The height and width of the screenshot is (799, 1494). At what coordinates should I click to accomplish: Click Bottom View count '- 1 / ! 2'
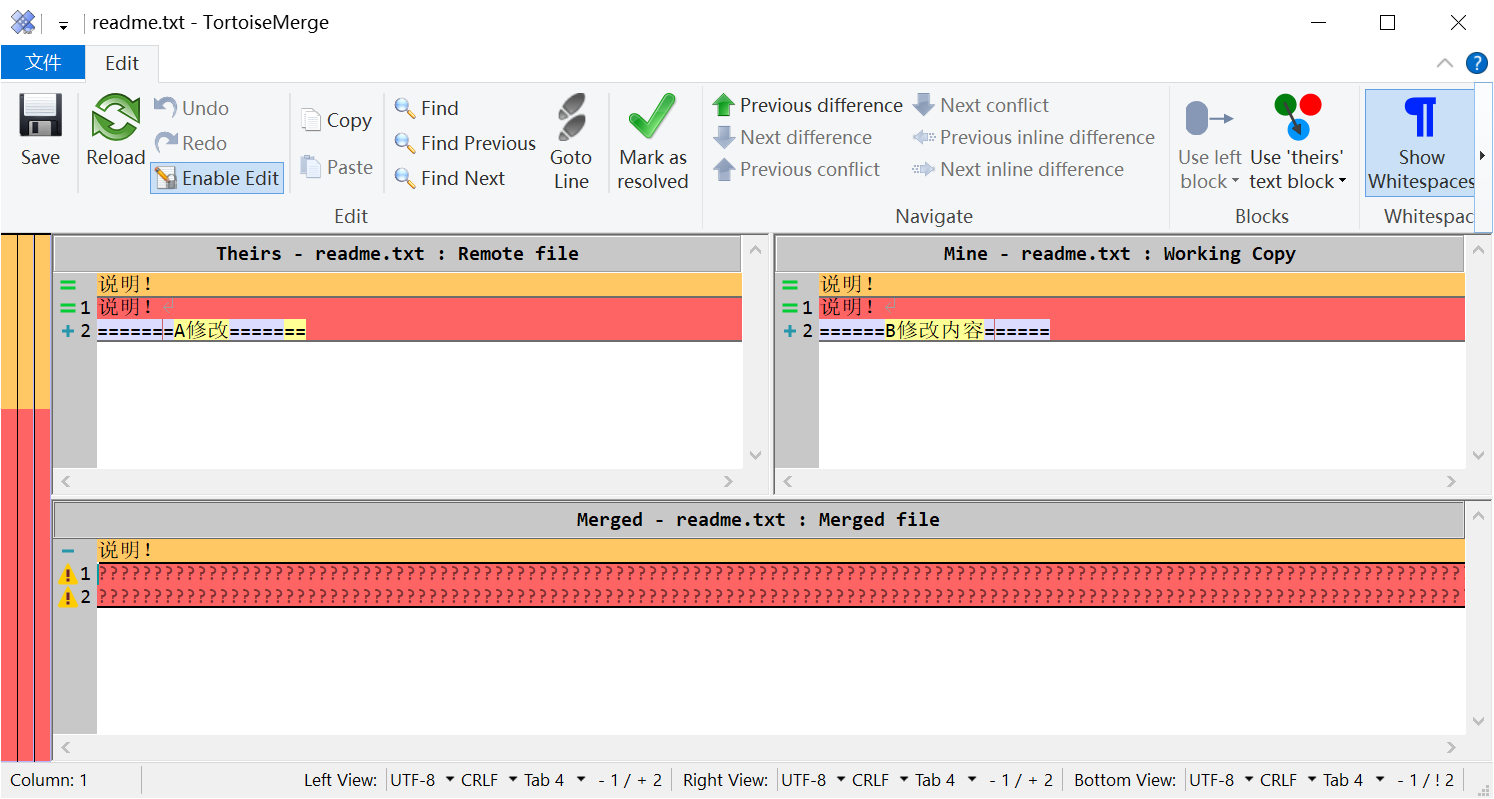point(1426,780)
